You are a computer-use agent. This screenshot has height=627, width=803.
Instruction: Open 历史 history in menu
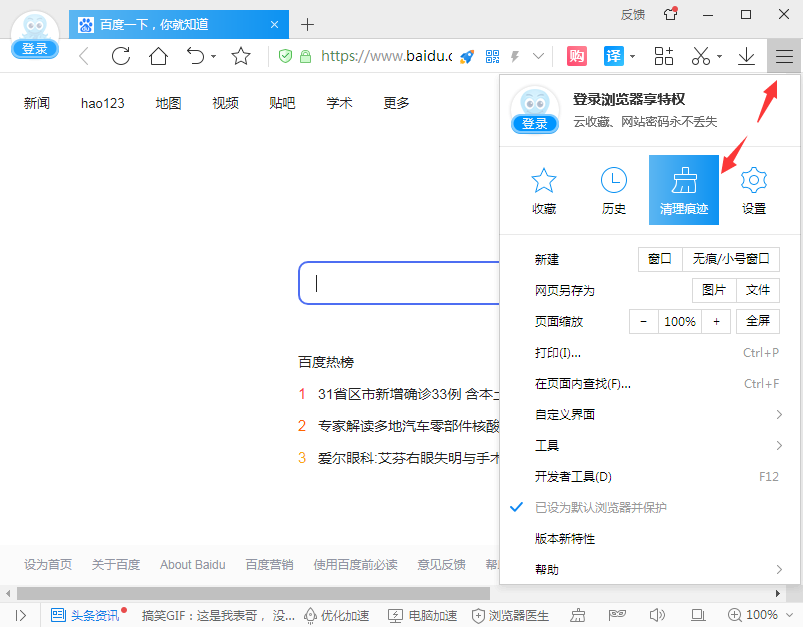(614, 190)
